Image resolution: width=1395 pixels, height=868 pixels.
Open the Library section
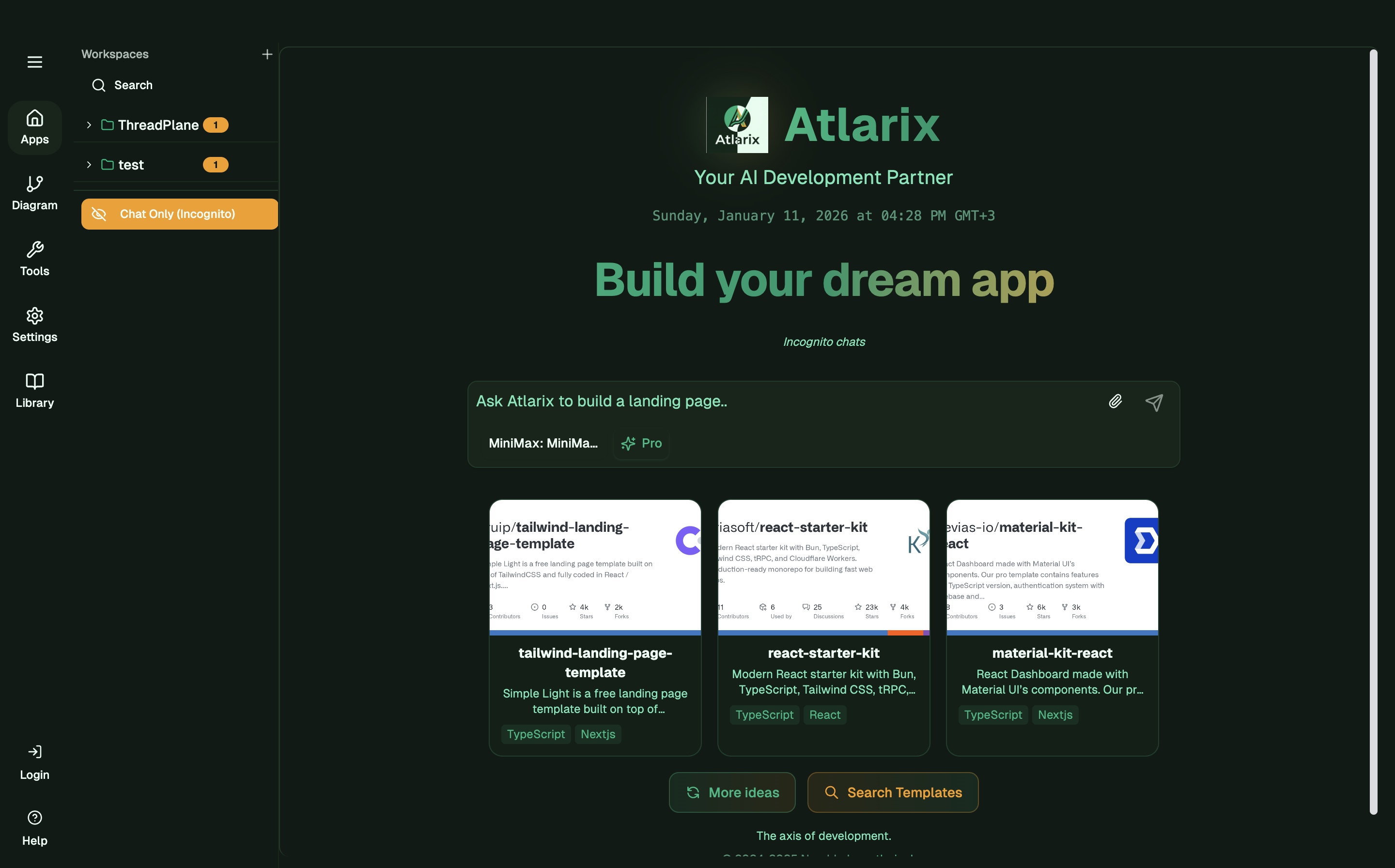pos(34,391)
